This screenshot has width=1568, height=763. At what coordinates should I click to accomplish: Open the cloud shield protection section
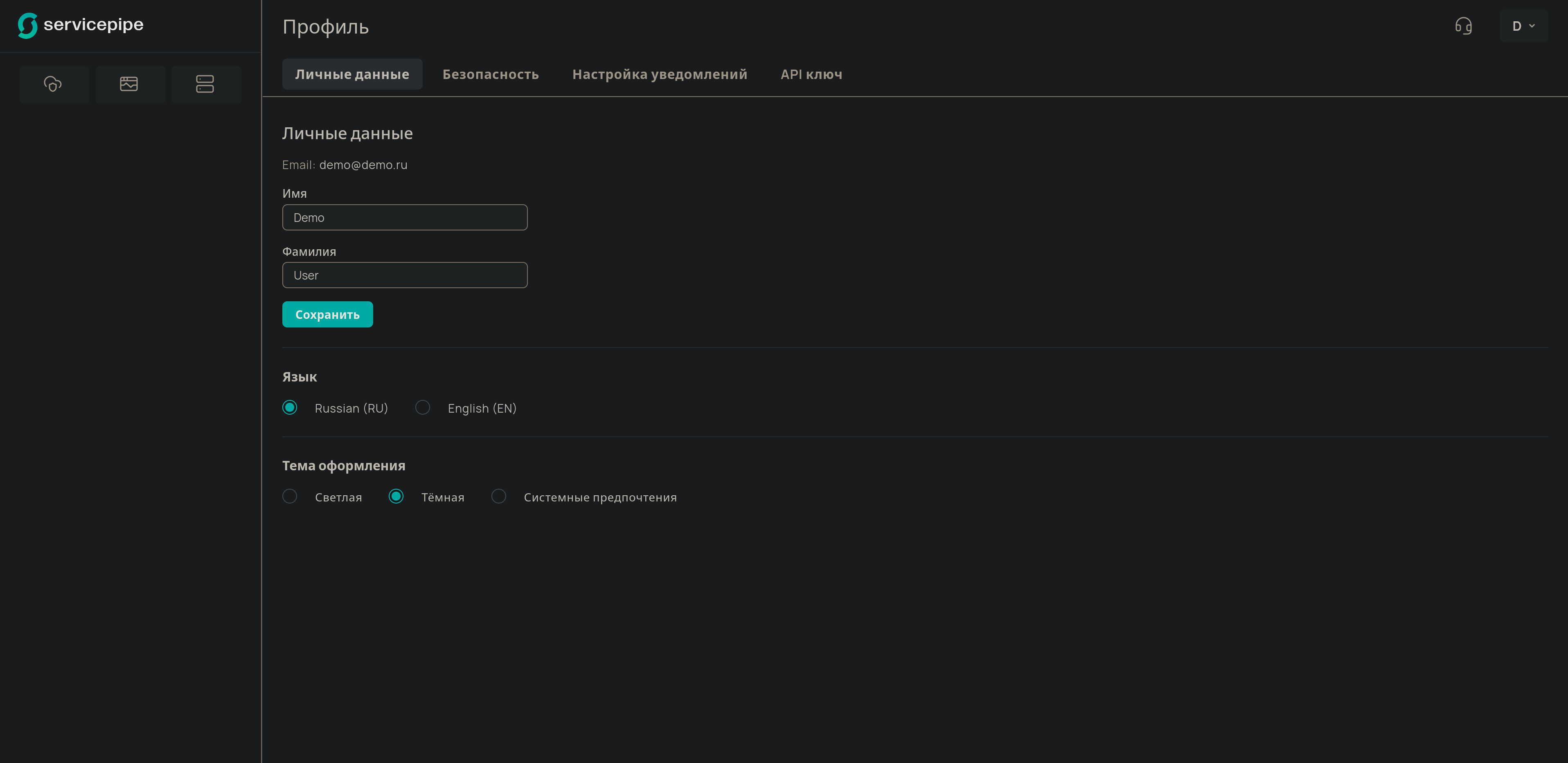pyautogui.click(x=54, y=84)
